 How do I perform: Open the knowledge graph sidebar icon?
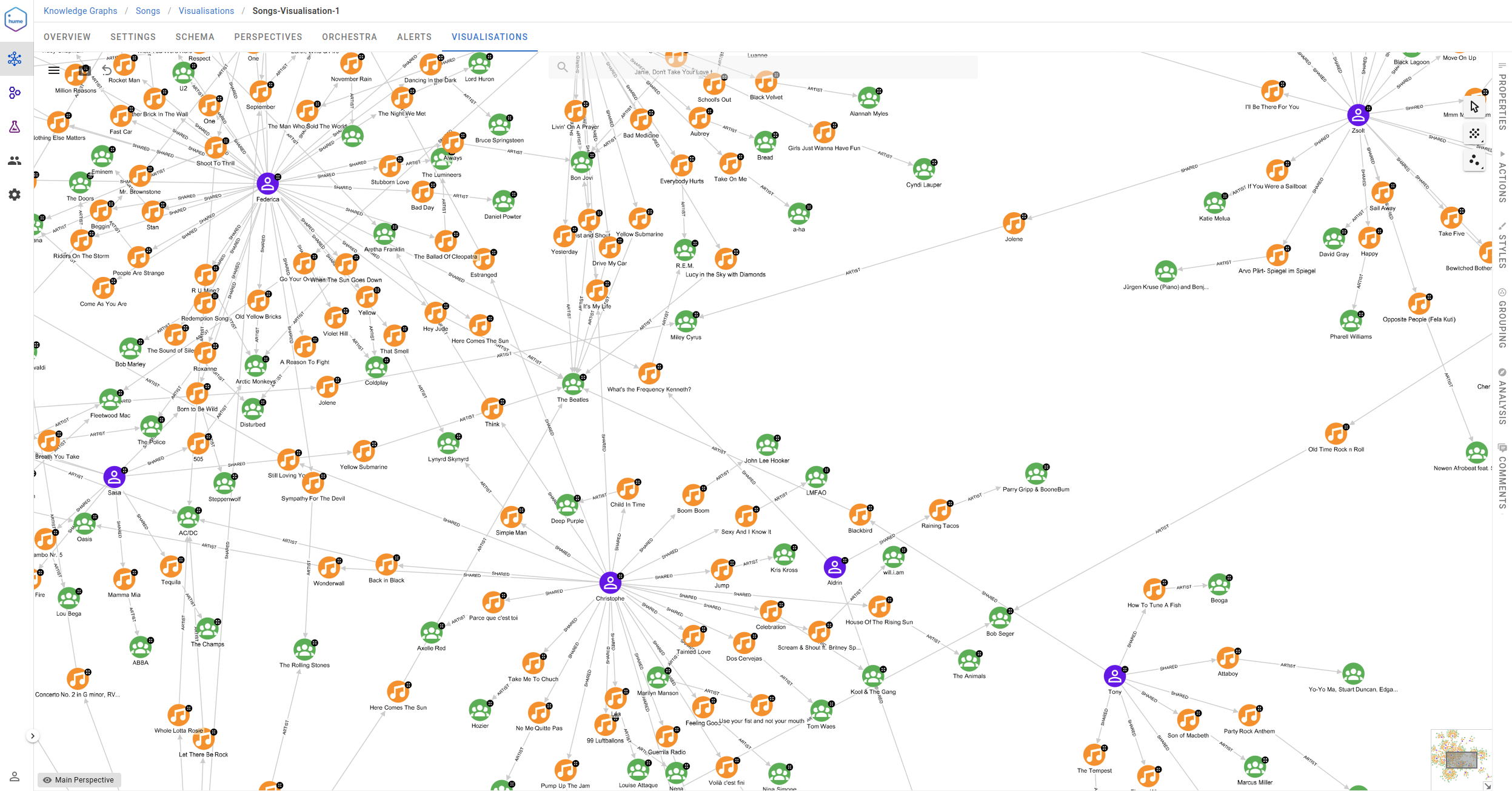coord(15,59)
